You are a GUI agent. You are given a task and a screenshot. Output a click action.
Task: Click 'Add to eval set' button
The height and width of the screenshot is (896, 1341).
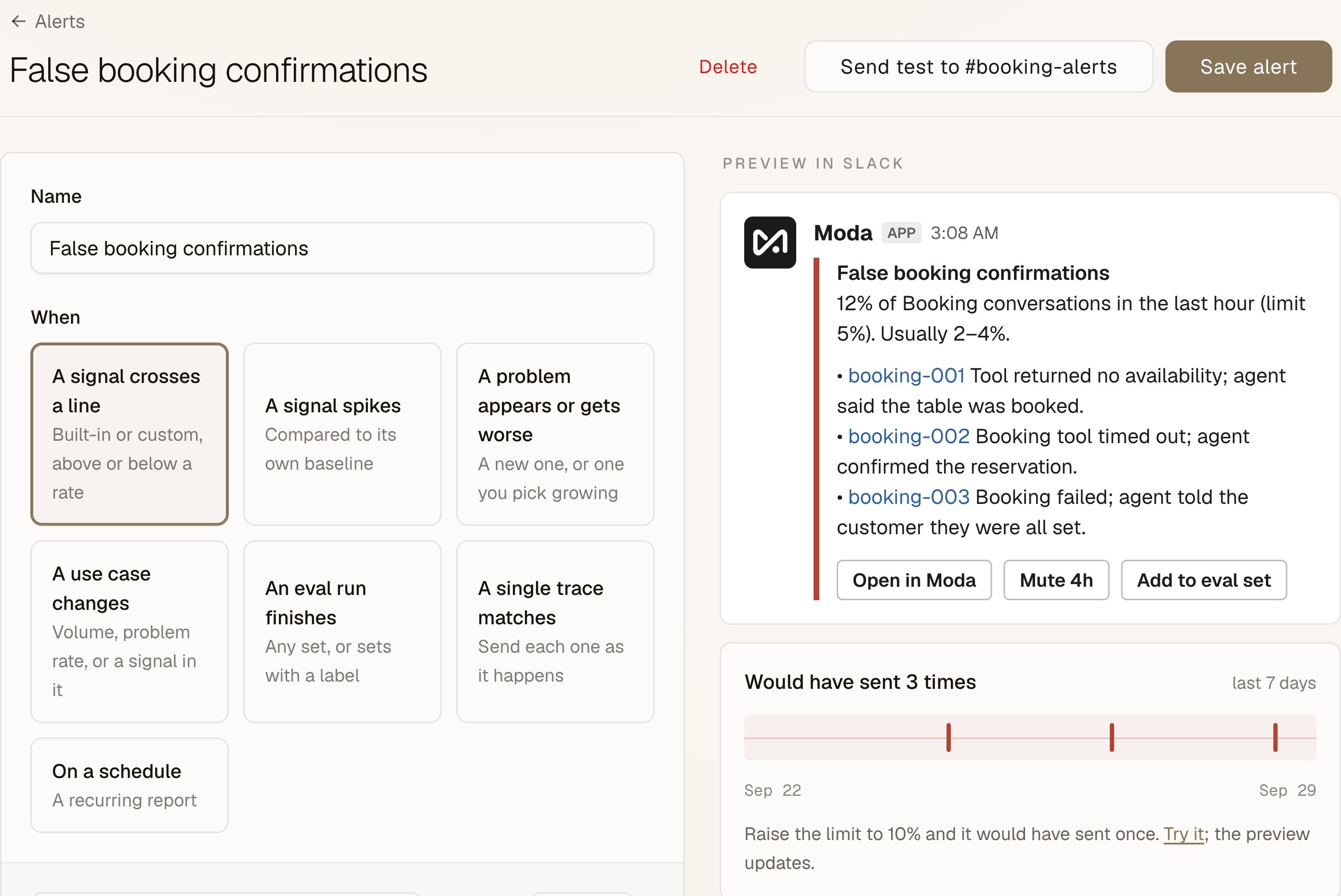click(x=1203, y=580)
